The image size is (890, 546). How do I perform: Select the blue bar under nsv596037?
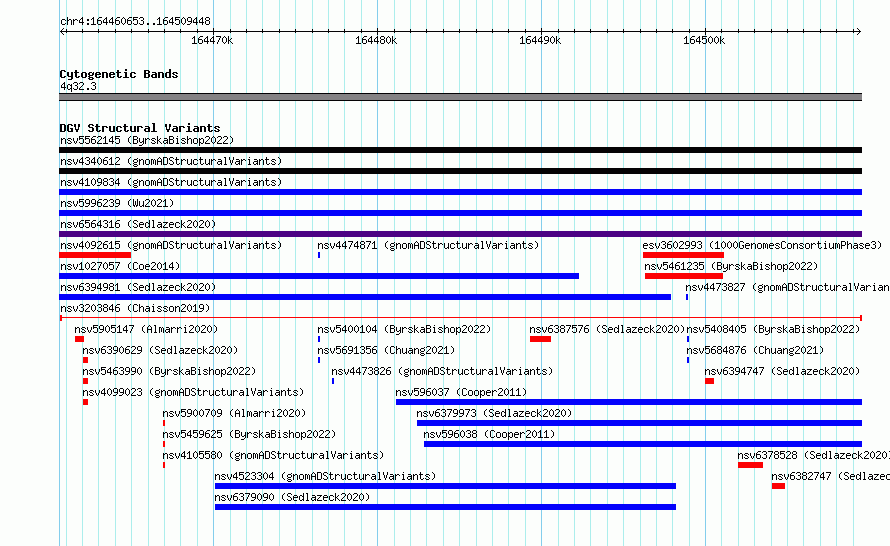[x=629, y=402]
